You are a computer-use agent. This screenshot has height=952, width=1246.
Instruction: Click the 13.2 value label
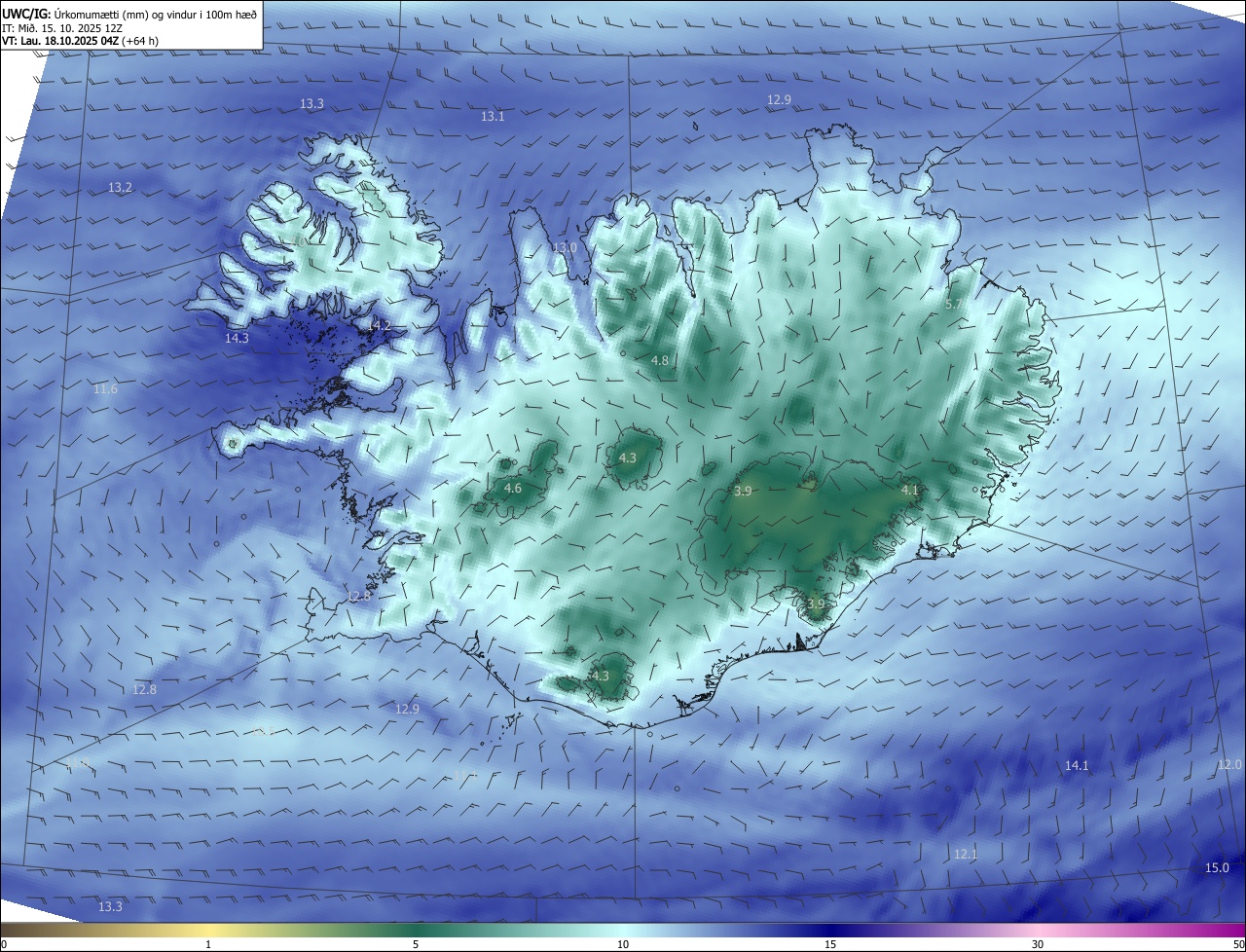(120, 187)
